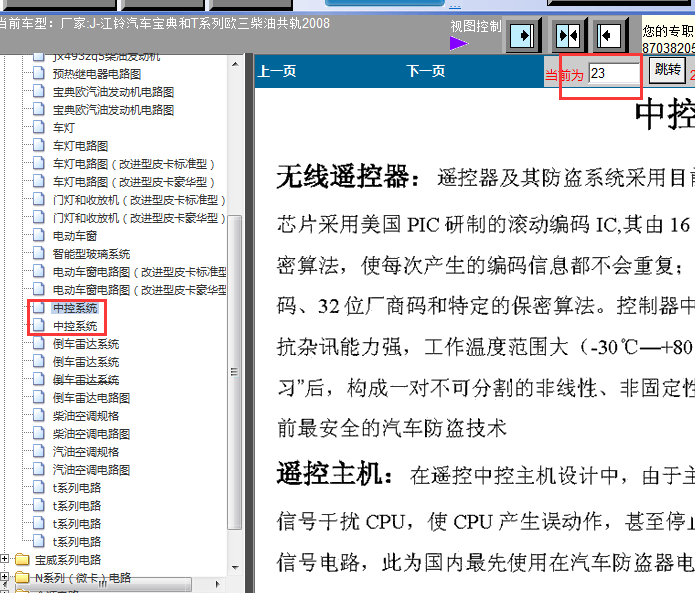
Task: Click the center-split view control icon
Action: point(569,35)
